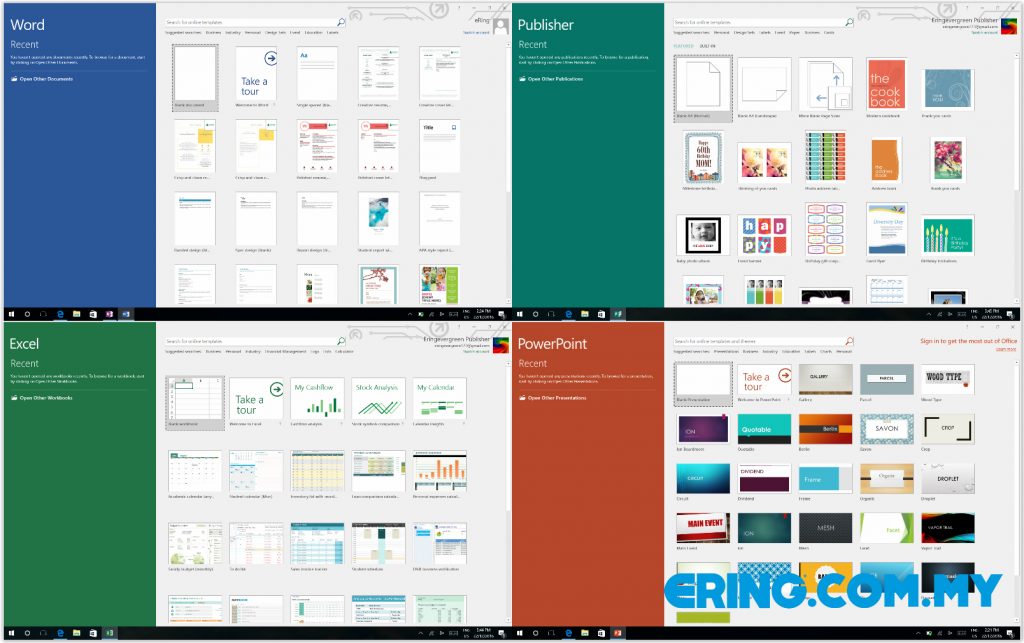This screenshot has height=643, width=1024.
Task: Open Take a tour template in Excel
Action: pos(256,401)
